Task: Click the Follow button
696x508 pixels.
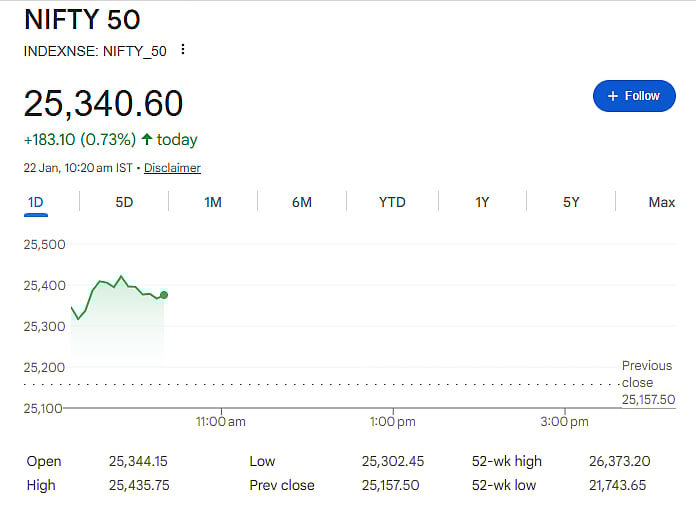Action: tap(634, 96)
